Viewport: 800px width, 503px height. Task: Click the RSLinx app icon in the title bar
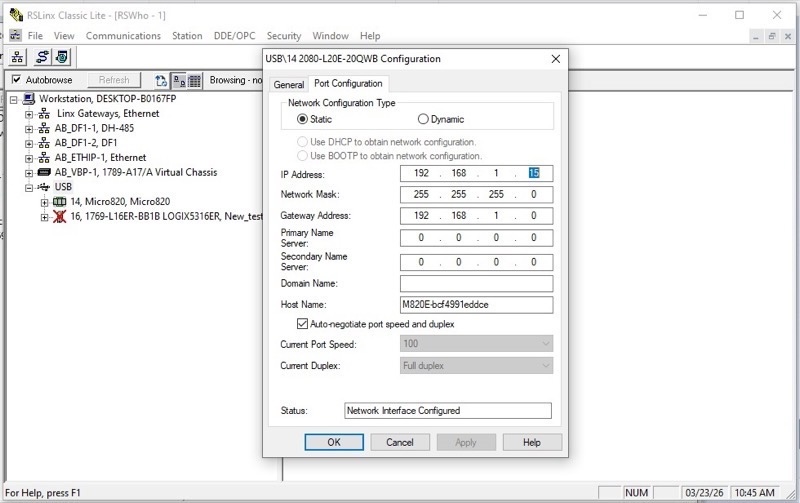16,15
